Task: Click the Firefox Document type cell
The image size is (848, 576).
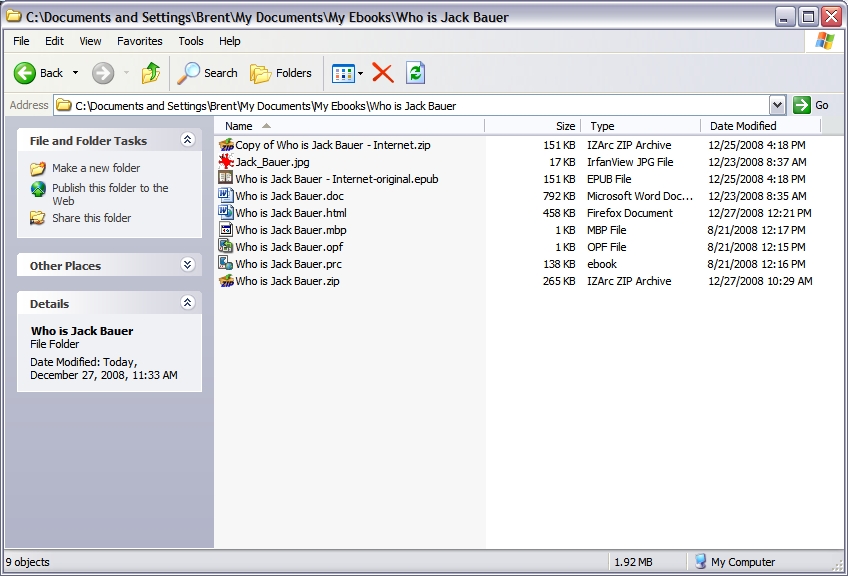Action: [x=630, y=213]
